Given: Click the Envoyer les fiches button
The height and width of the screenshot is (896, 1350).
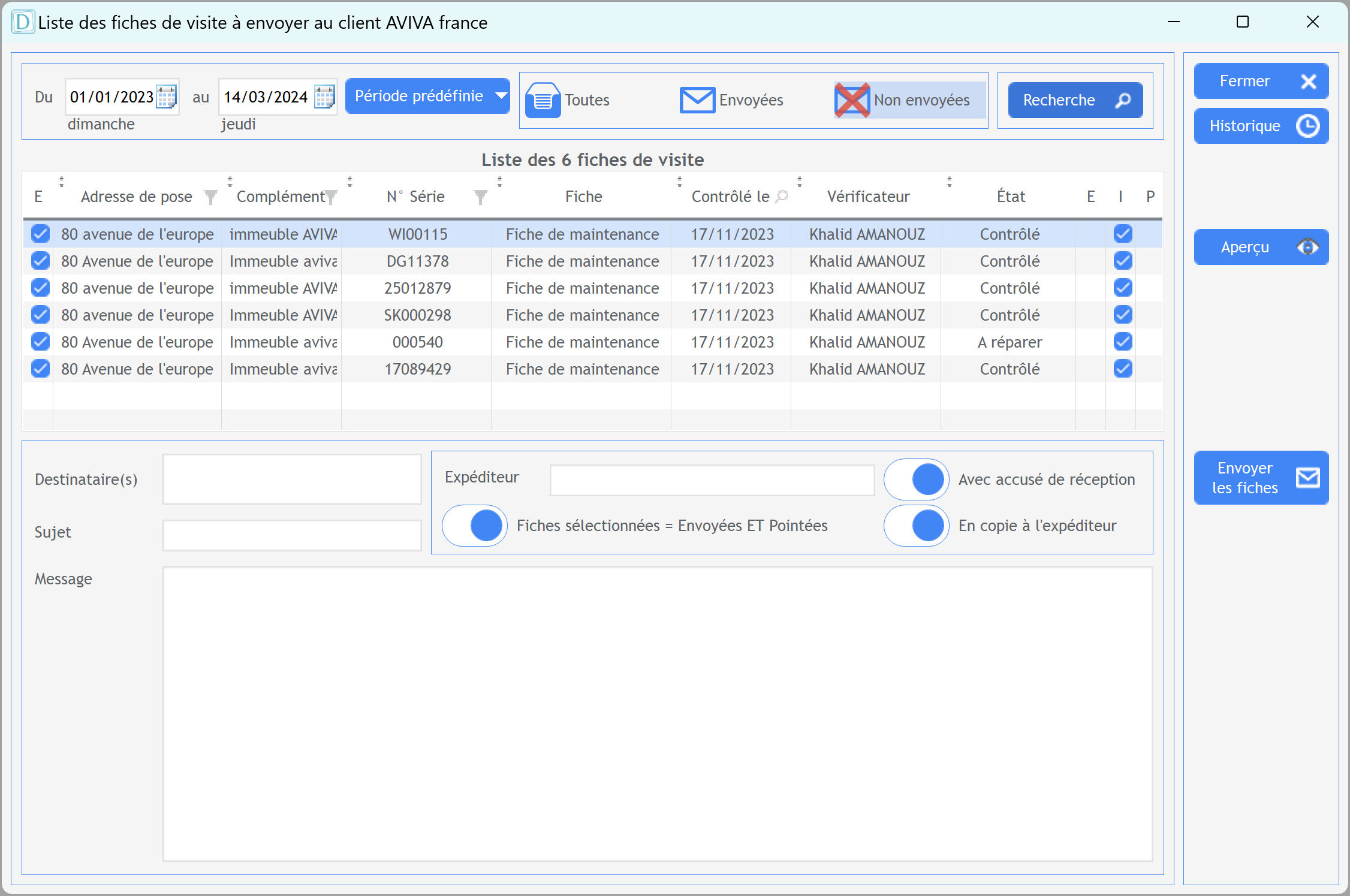Looking at the screenshot, I should [x=1261, y=478].
